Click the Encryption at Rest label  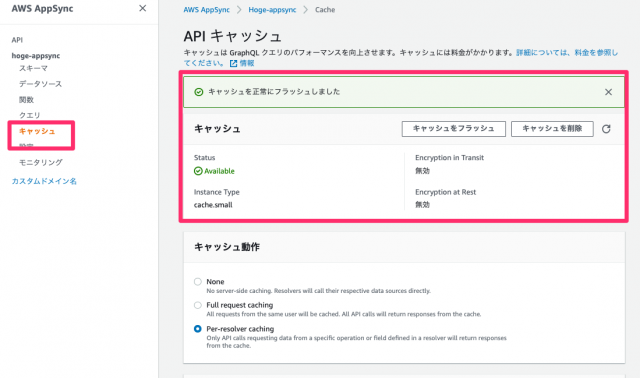(446, 192)
